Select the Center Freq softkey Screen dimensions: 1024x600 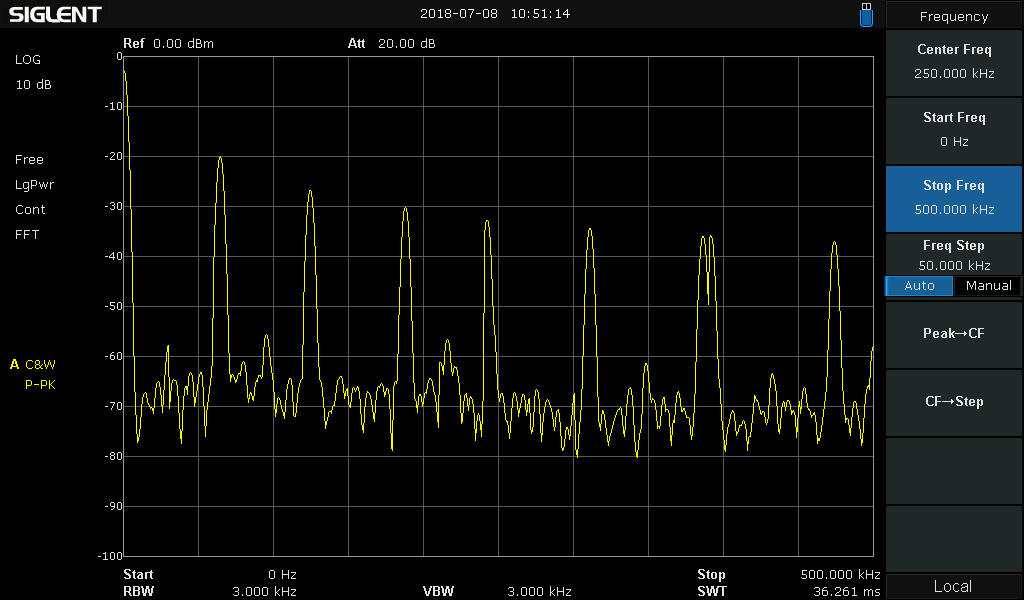pyautogui.click(x=954, y=61)
